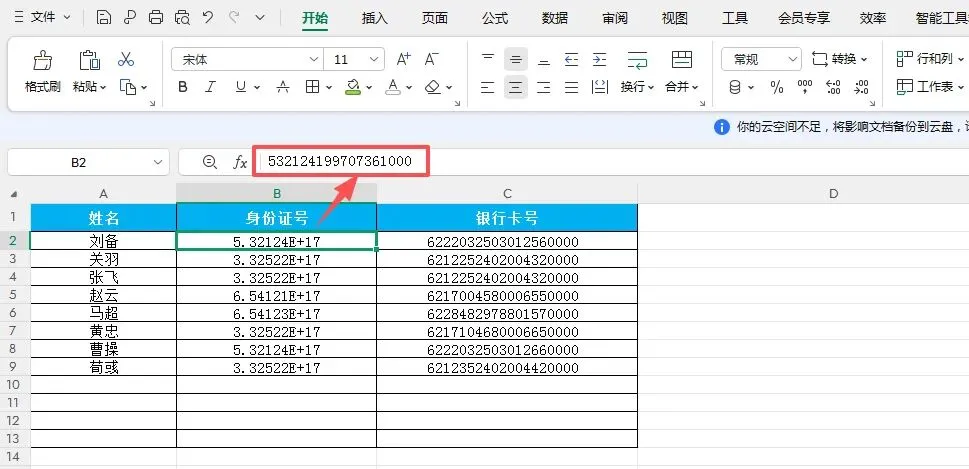Viewport: 969px width, 469px height.
Task: Select column C header
Action: point(507,193)
